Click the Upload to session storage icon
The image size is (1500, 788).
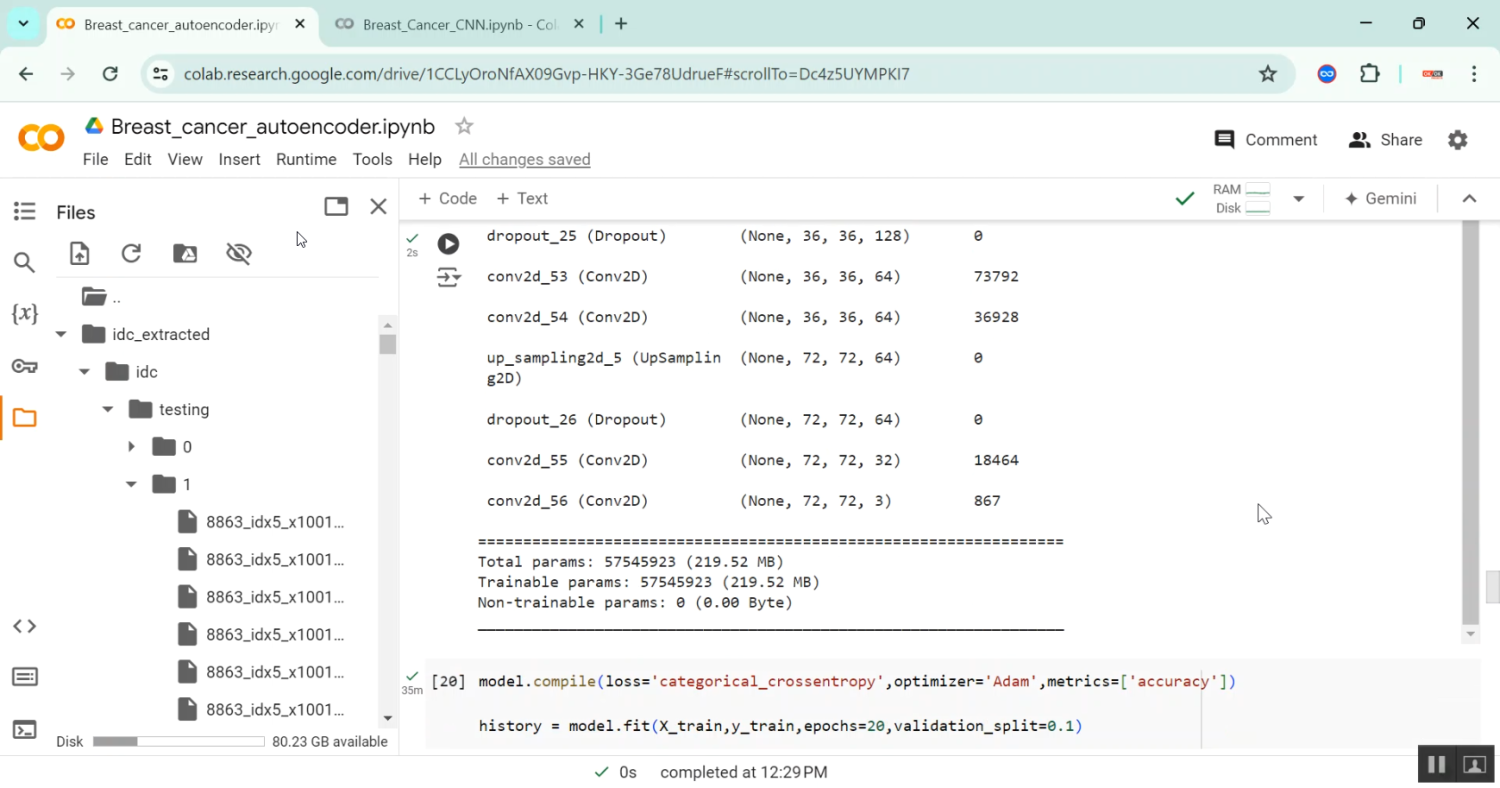pyautogui.click(x=79, y=254)
